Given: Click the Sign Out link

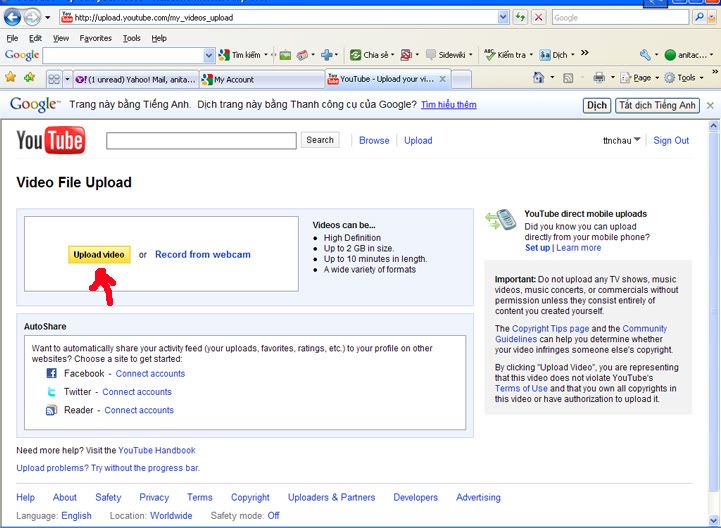Looking at the screenshot, I should pos(671,140).
